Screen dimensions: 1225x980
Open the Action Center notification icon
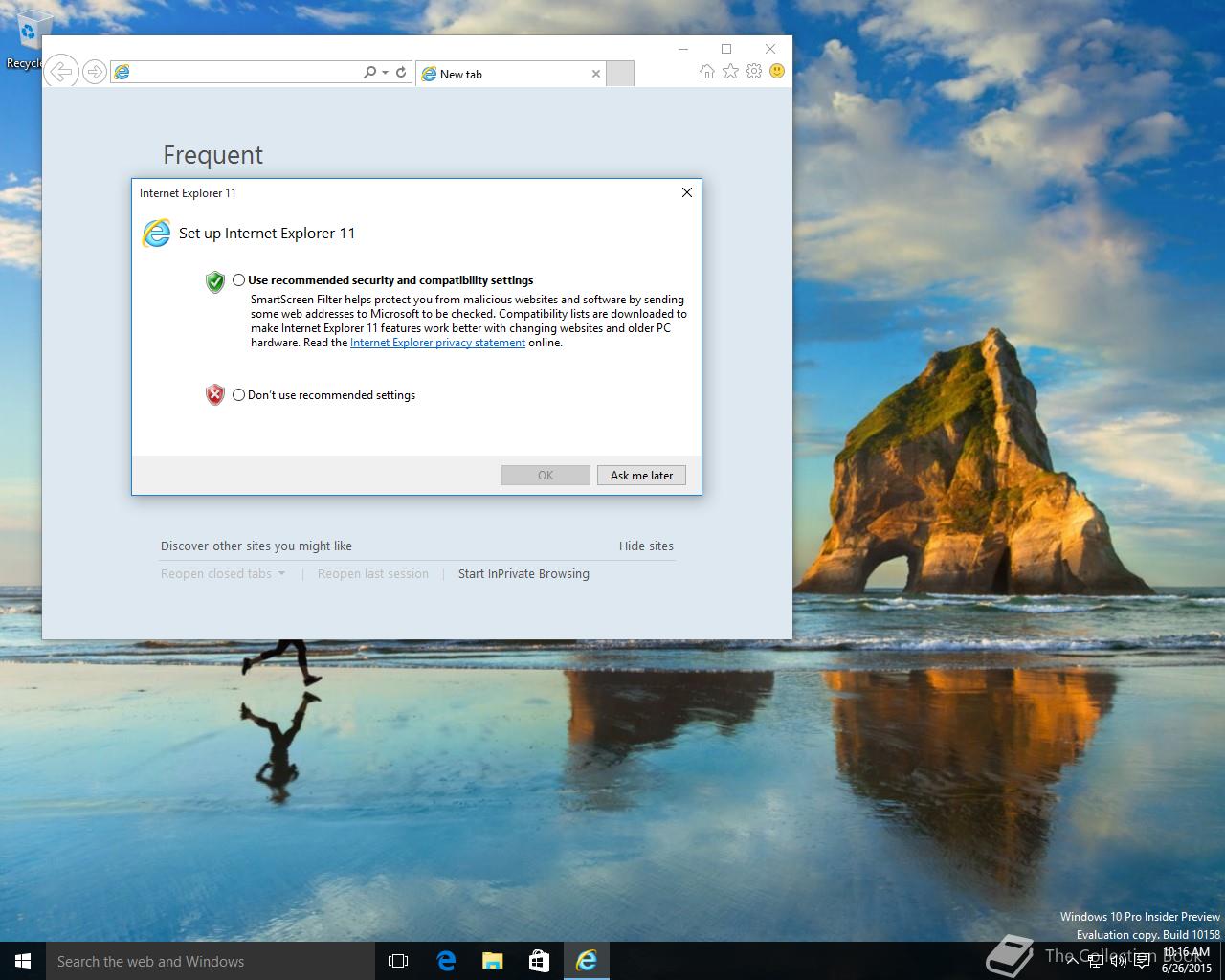(x=1141, y=961)
